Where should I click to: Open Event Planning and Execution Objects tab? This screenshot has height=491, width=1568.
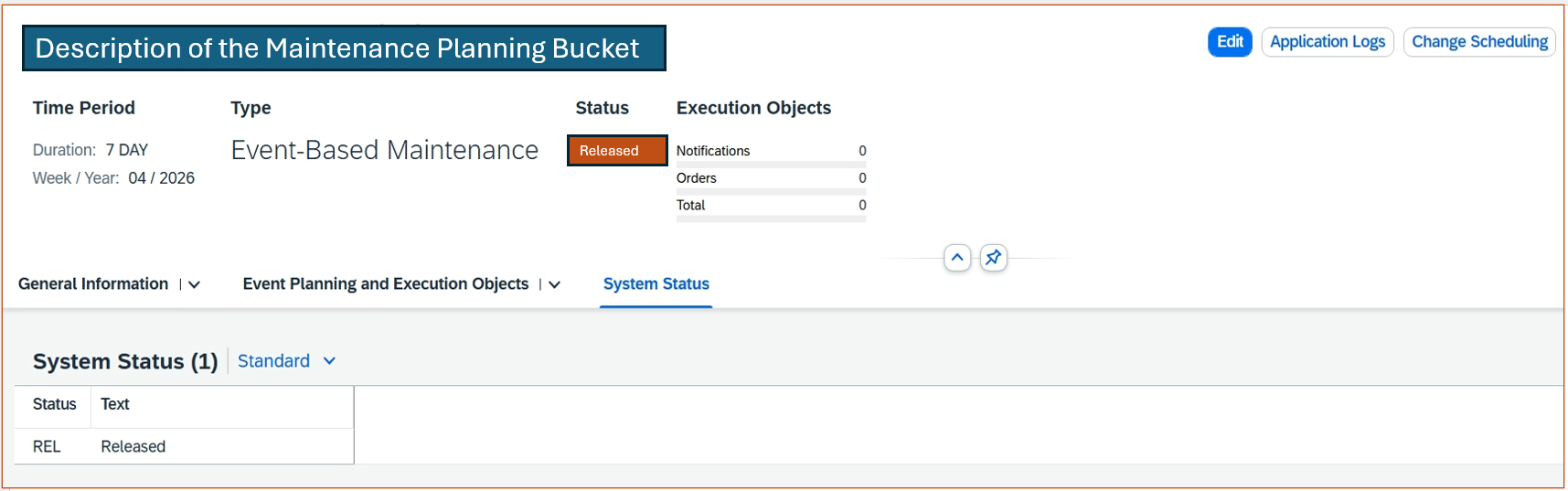pos(385,284)
